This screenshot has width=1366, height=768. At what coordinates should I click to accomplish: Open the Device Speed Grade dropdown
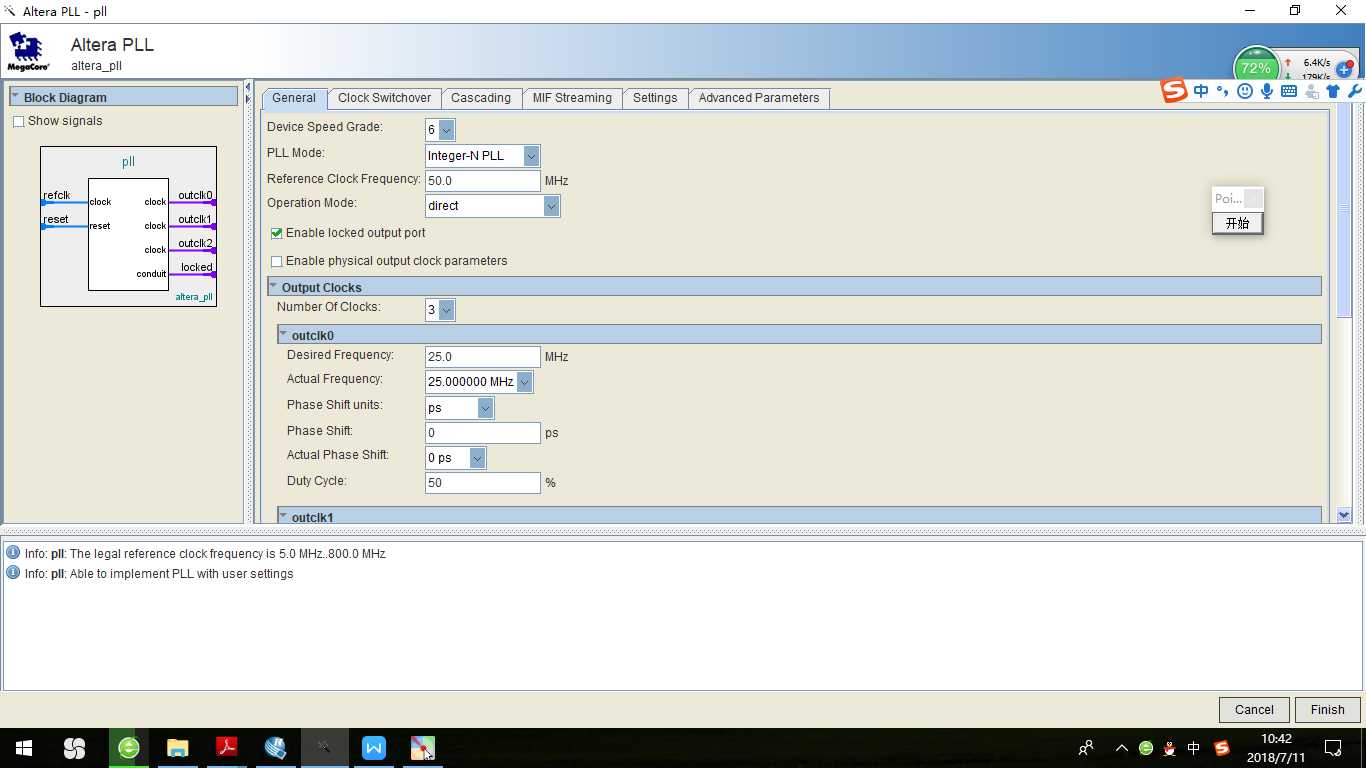pos(447,130)
